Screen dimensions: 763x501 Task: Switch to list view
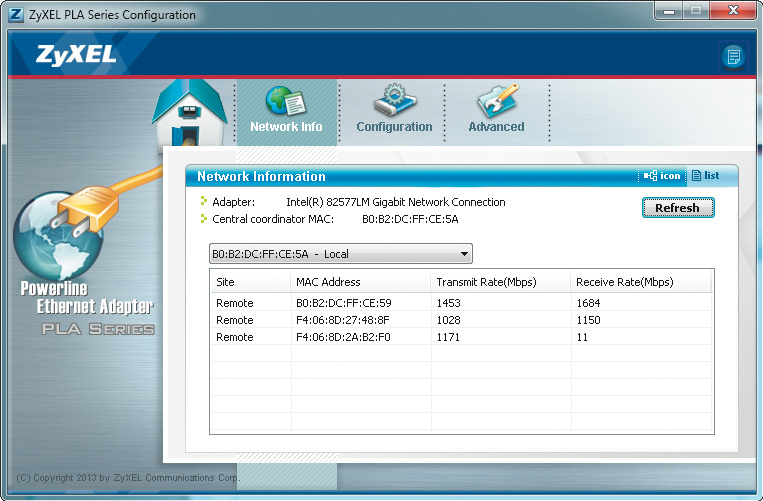(x=705, y=176)
